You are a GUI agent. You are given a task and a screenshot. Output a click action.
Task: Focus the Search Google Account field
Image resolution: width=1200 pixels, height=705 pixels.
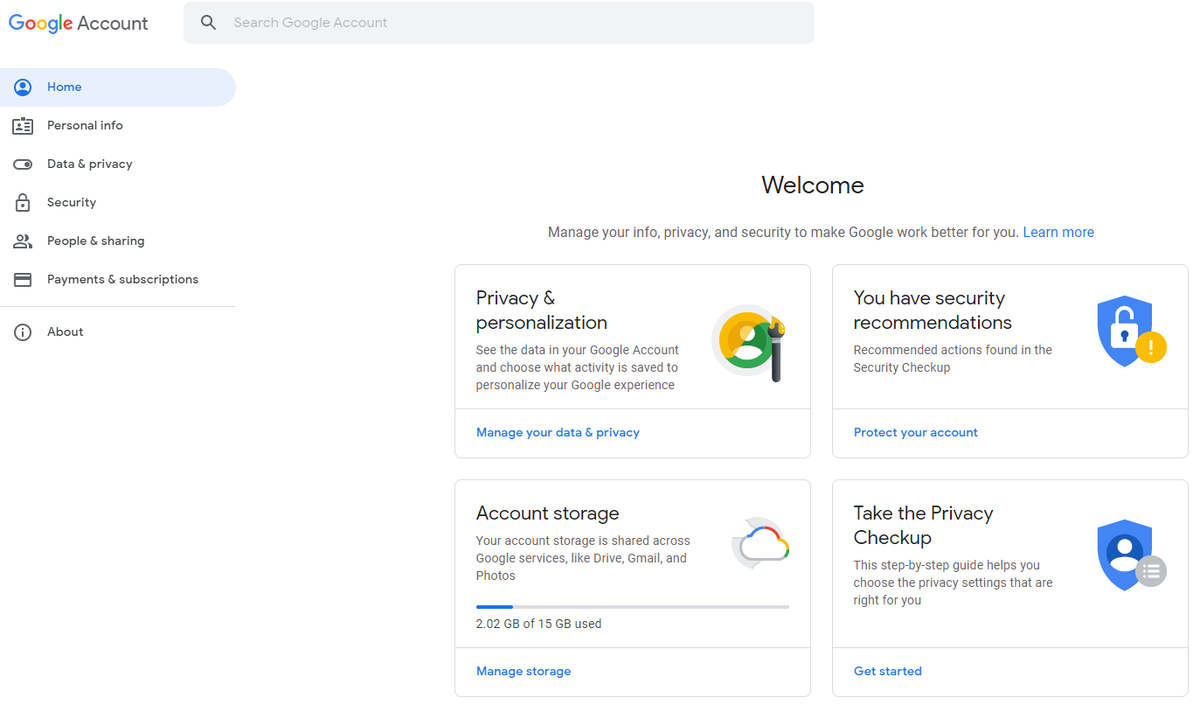point(499,22)
